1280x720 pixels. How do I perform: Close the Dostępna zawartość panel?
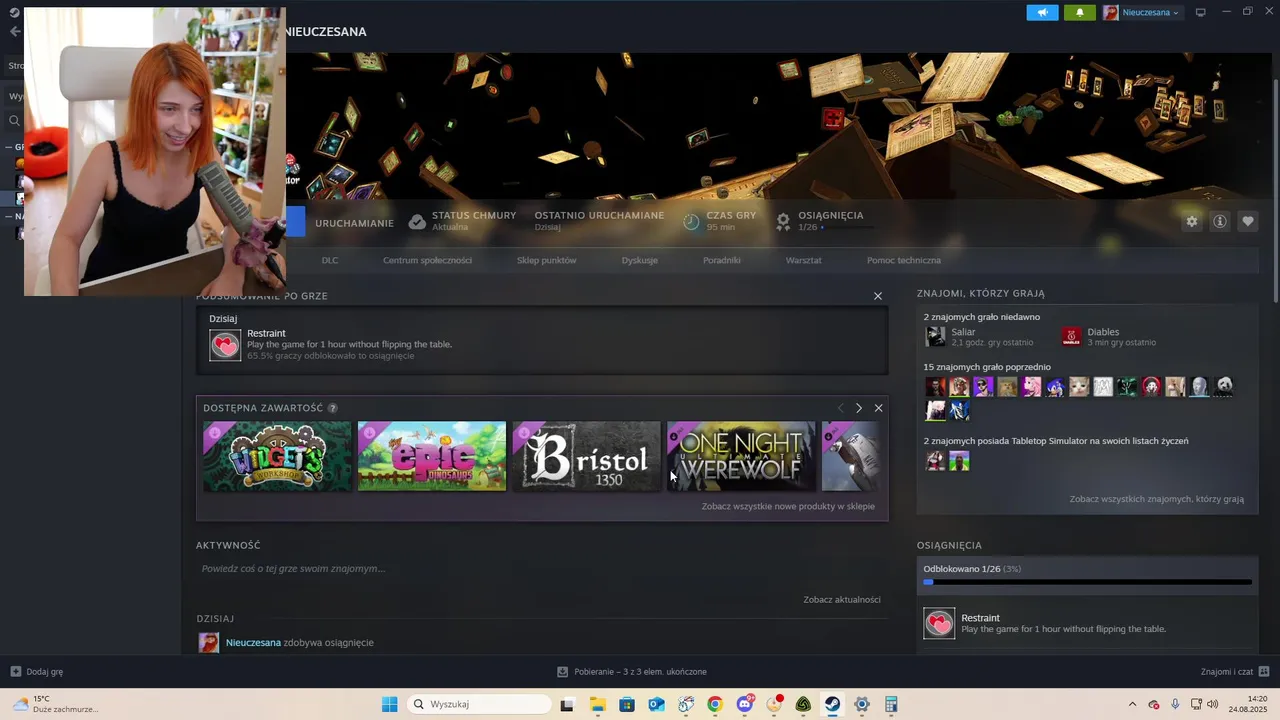click(x=878, y=408)
